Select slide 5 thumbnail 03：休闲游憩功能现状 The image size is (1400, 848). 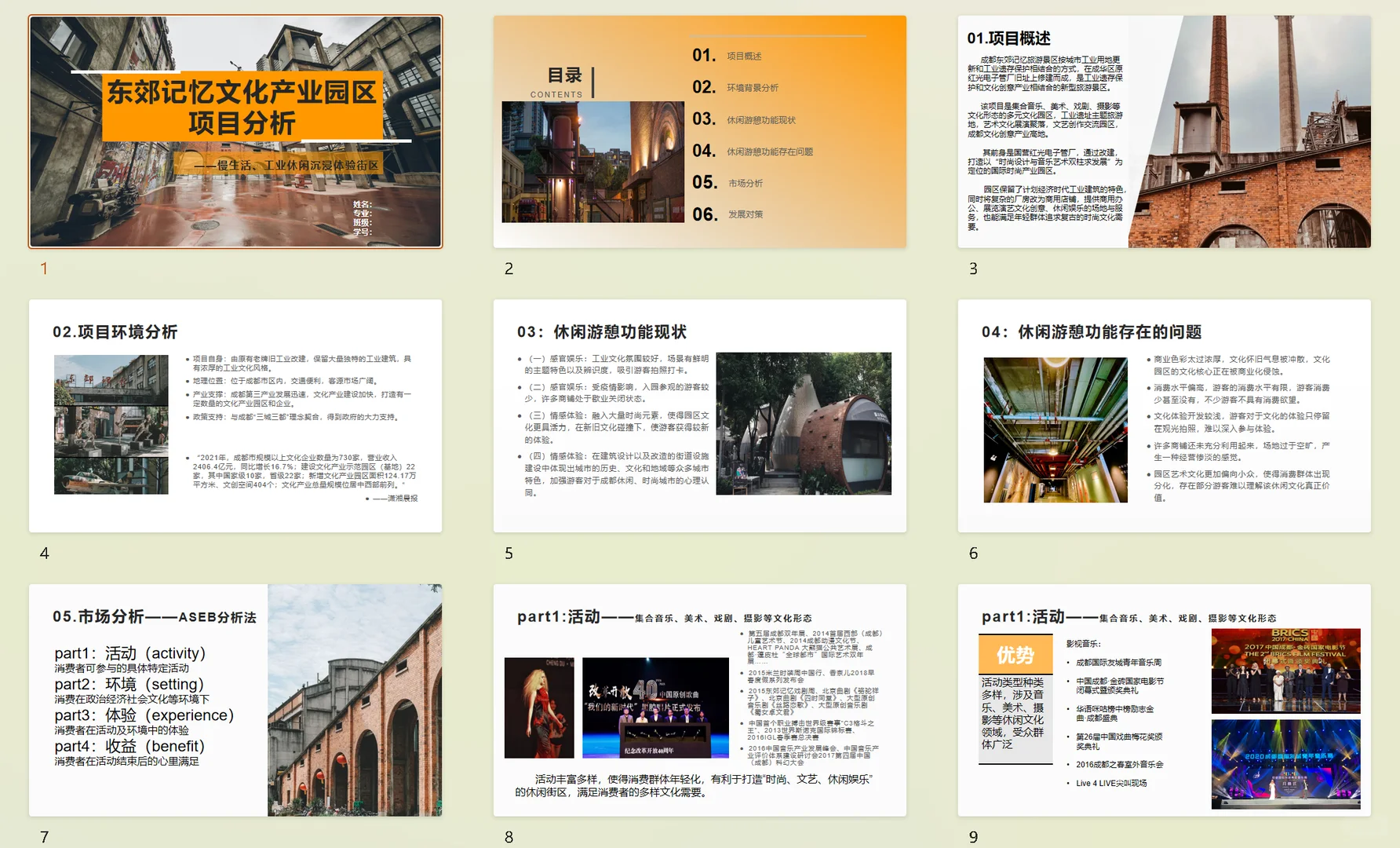700,416
